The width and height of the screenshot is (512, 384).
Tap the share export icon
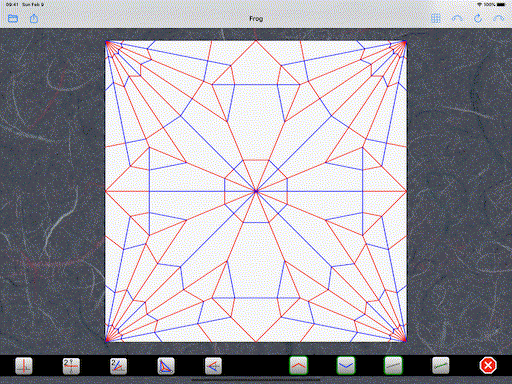tap(34, 18)
